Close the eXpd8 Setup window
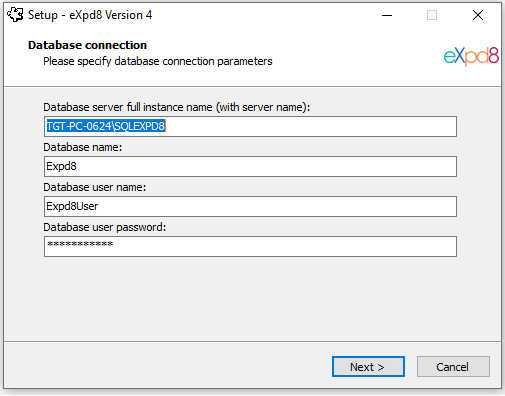Viewport: 505px width, 396px height. (x=478, y=15)
